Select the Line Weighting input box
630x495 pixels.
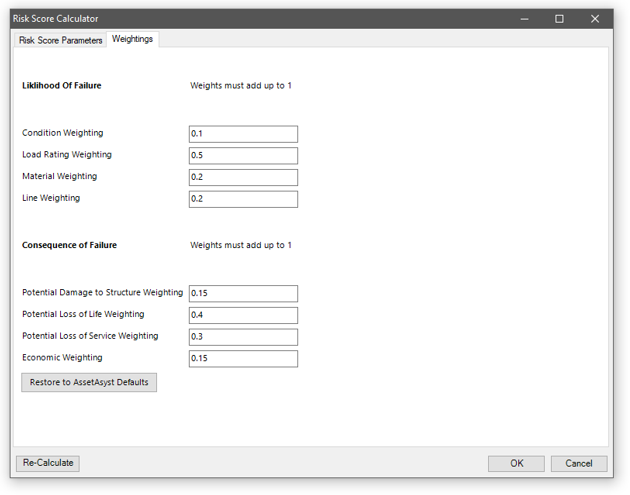point(243,199)
